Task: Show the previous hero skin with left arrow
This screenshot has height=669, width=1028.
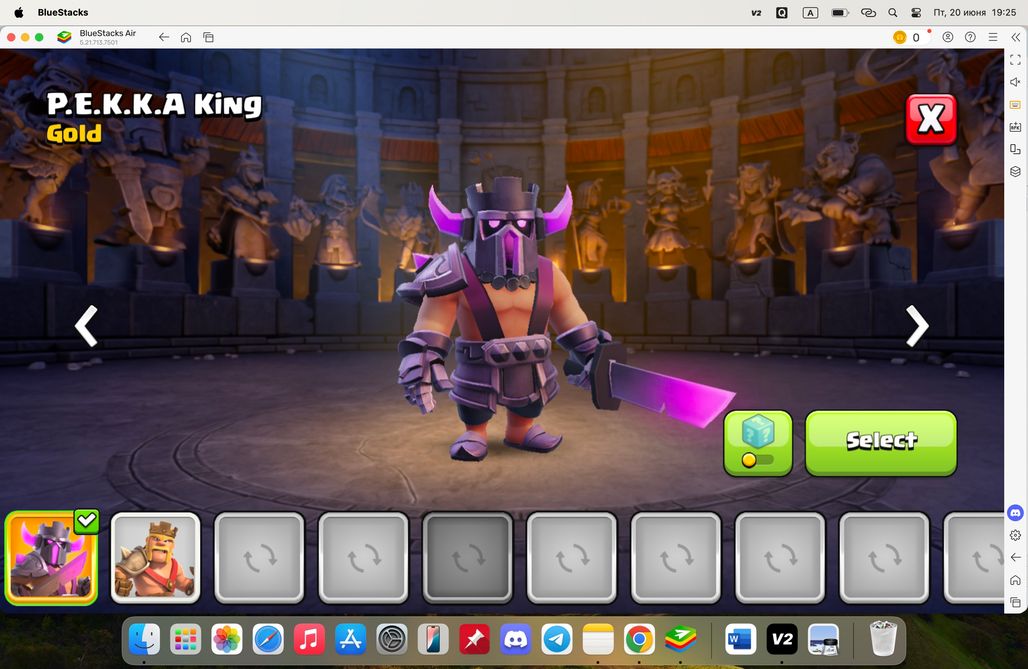Action: [87, 325]
